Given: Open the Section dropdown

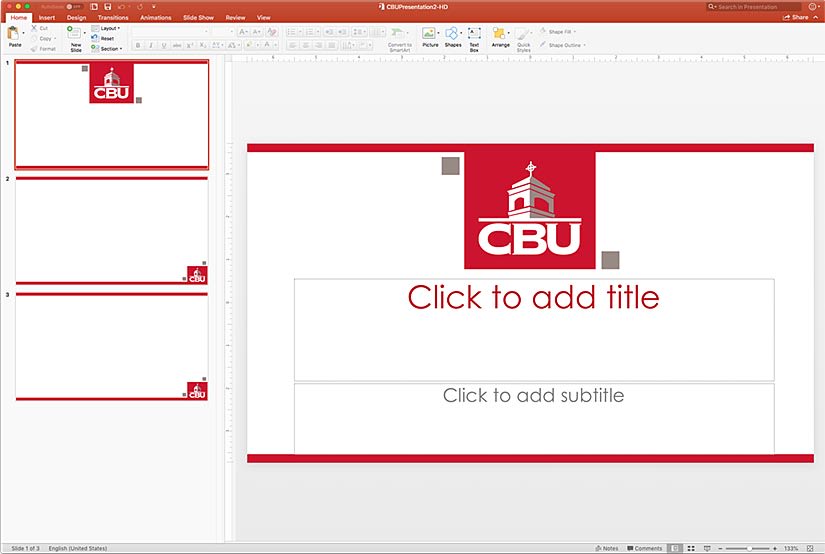Looking at the screenshot, I should 107,48.
